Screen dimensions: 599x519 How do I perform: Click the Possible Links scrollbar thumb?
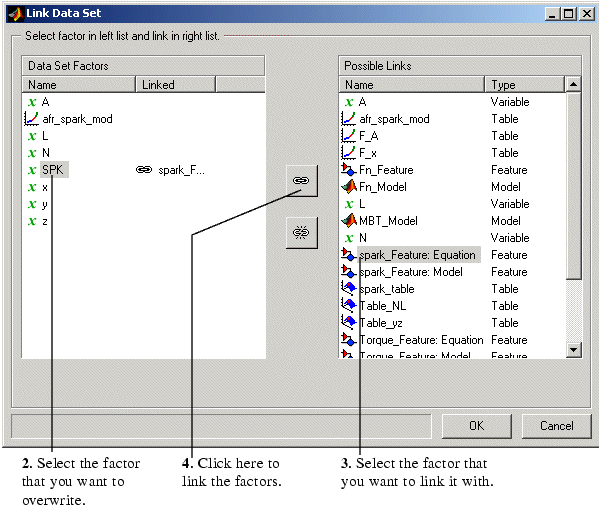pos(573,186)
